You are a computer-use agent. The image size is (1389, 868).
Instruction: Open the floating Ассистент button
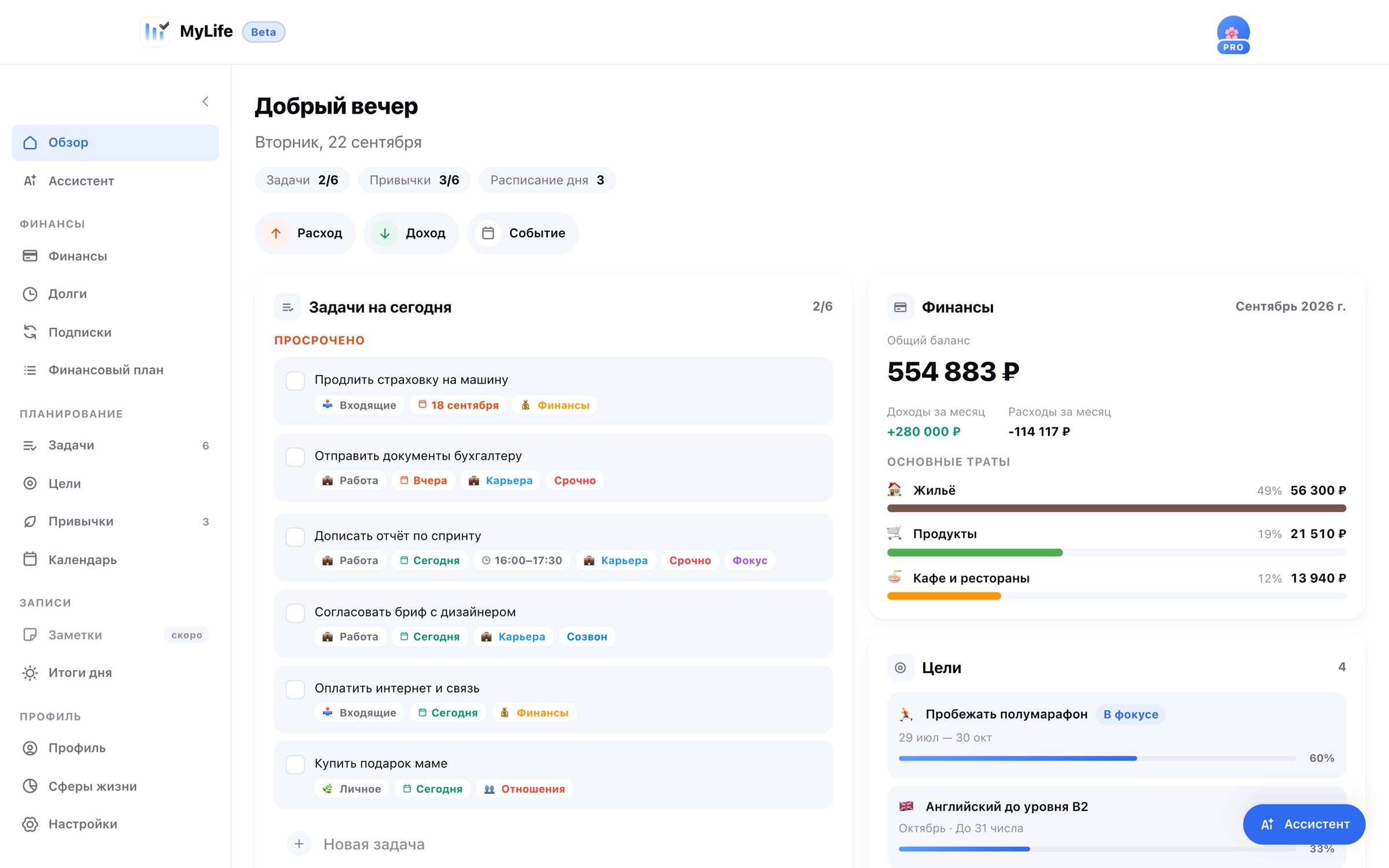pos(1303,824)
